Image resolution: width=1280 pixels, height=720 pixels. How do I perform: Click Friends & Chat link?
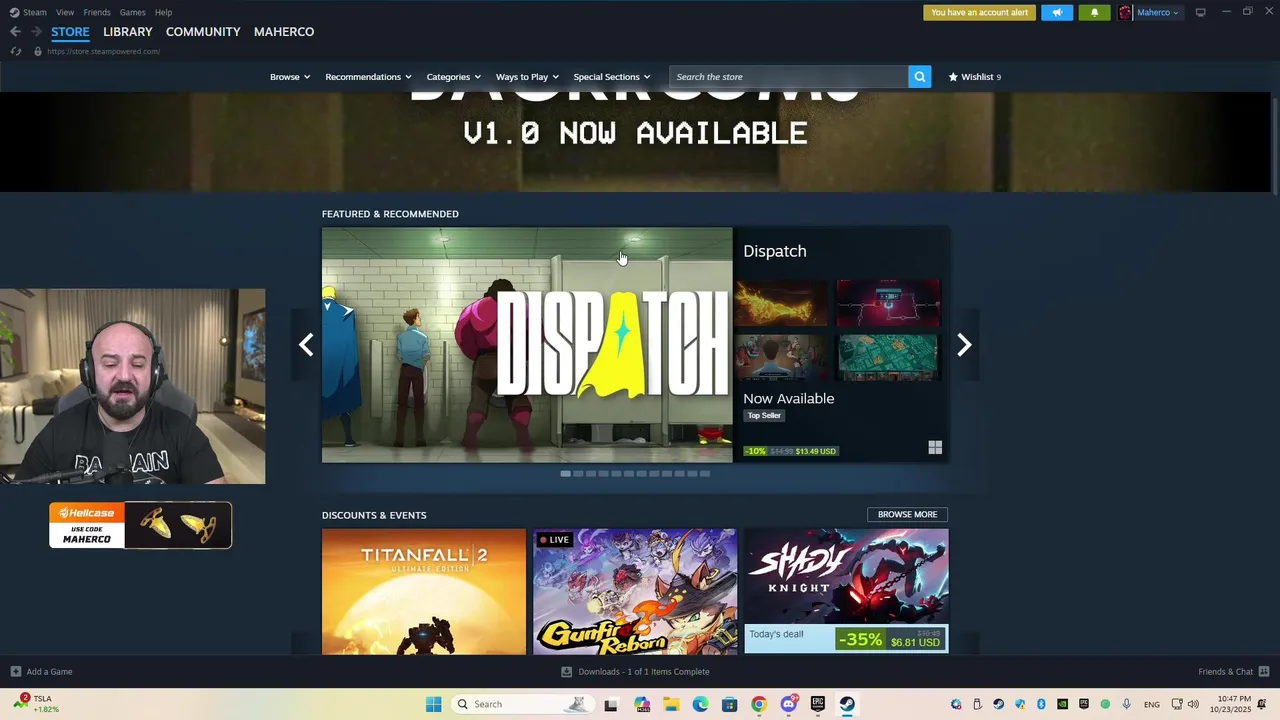point(1225,672)
